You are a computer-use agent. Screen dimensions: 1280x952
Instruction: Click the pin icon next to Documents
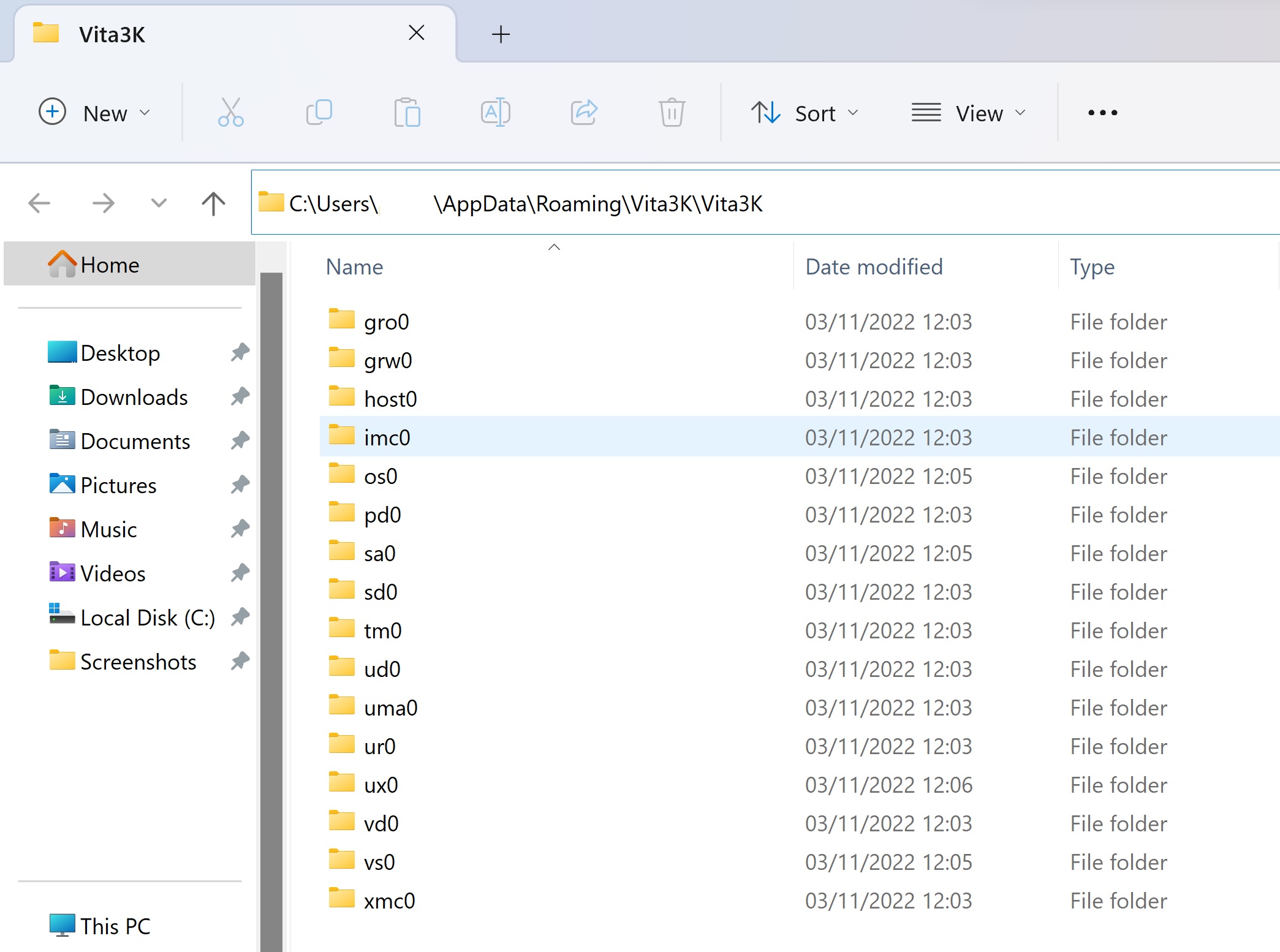click(x=240, y=440)
